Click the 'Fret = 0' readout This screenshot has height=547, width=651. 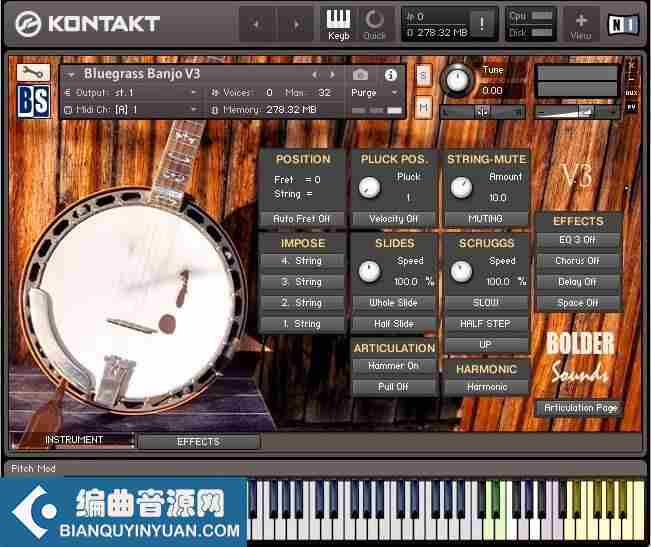pos(297,180)
